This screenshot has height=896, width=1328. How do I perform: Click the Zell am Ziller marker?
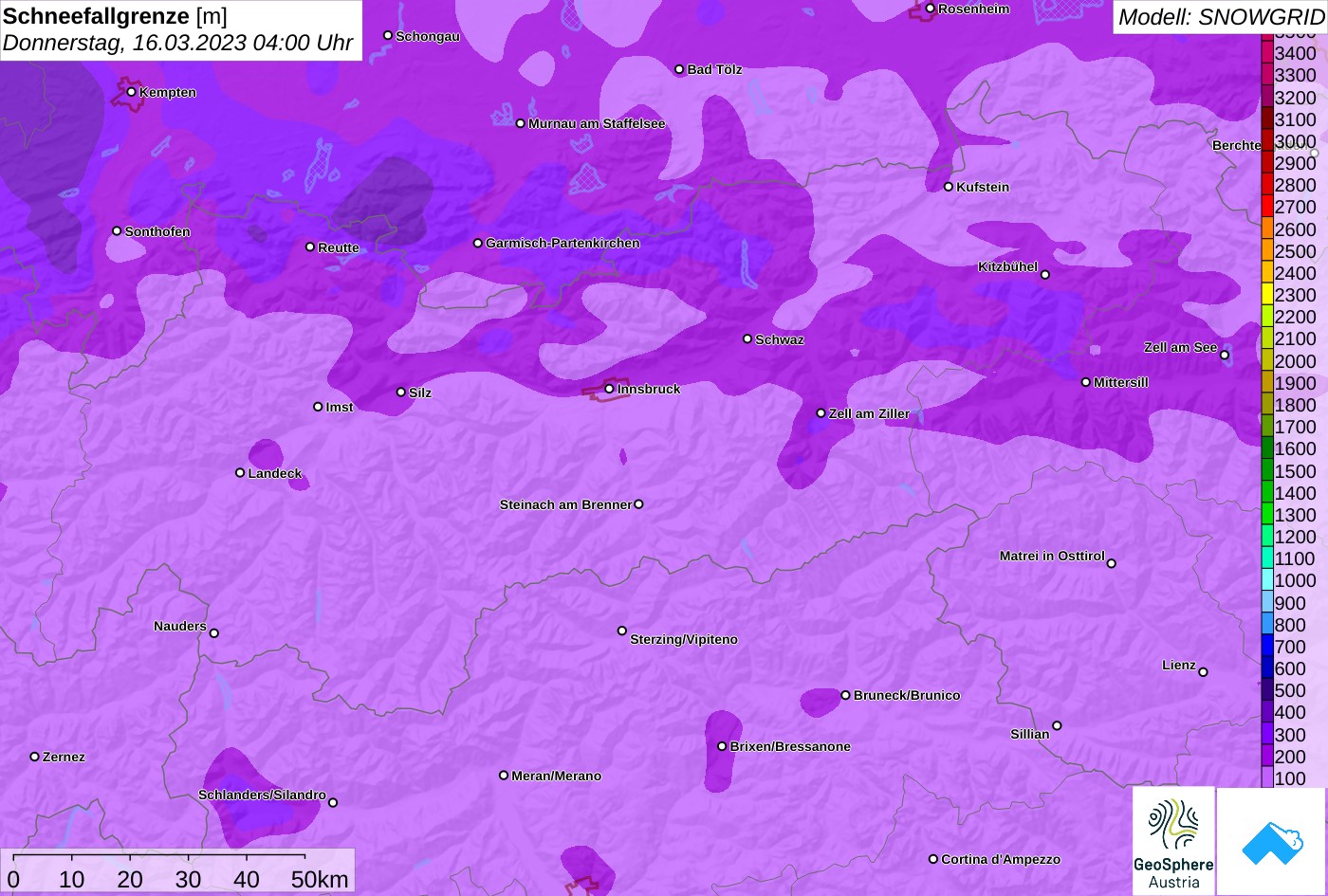click(x=821, y=413)
